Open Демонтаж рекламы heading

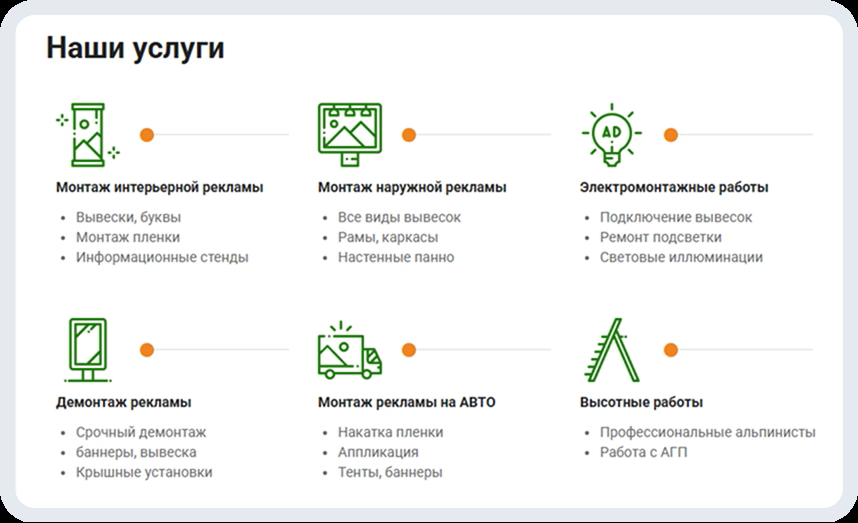click(124, 402)
